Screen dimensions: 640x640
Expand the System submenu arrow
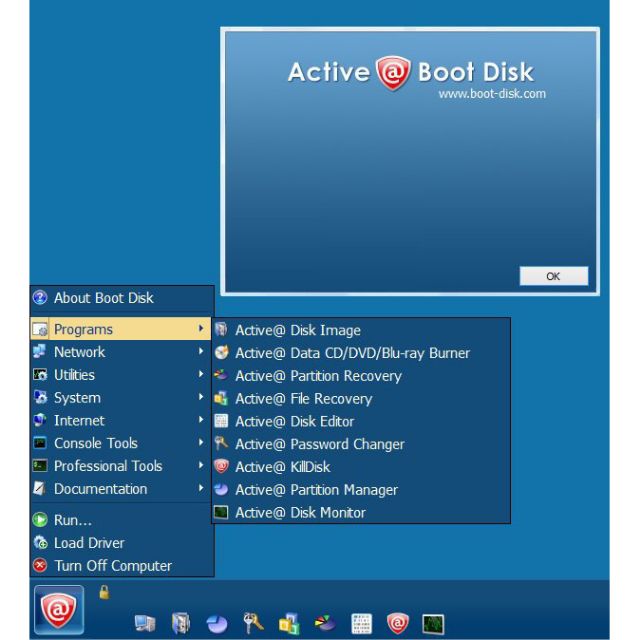[201, 397]
